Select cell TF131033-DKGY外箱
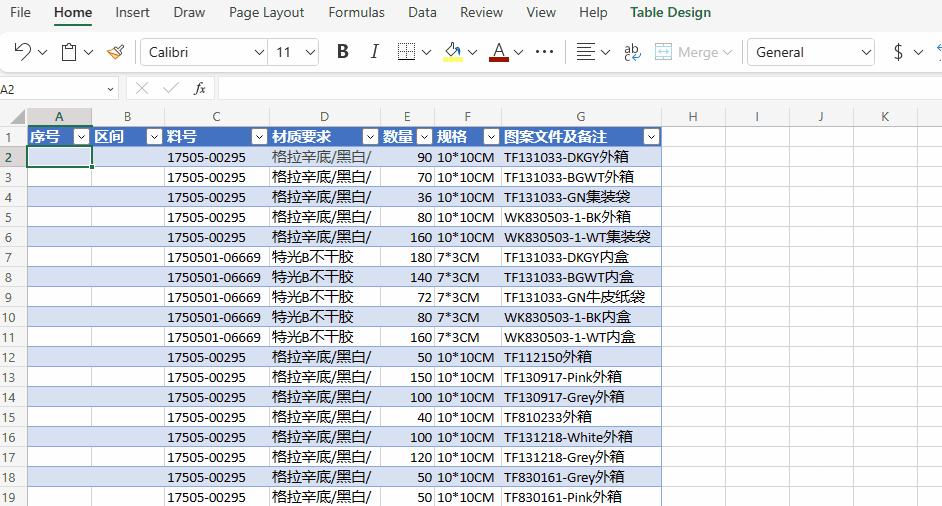The image size is (942, 506). pyautogui.click(x=581, y=157)
